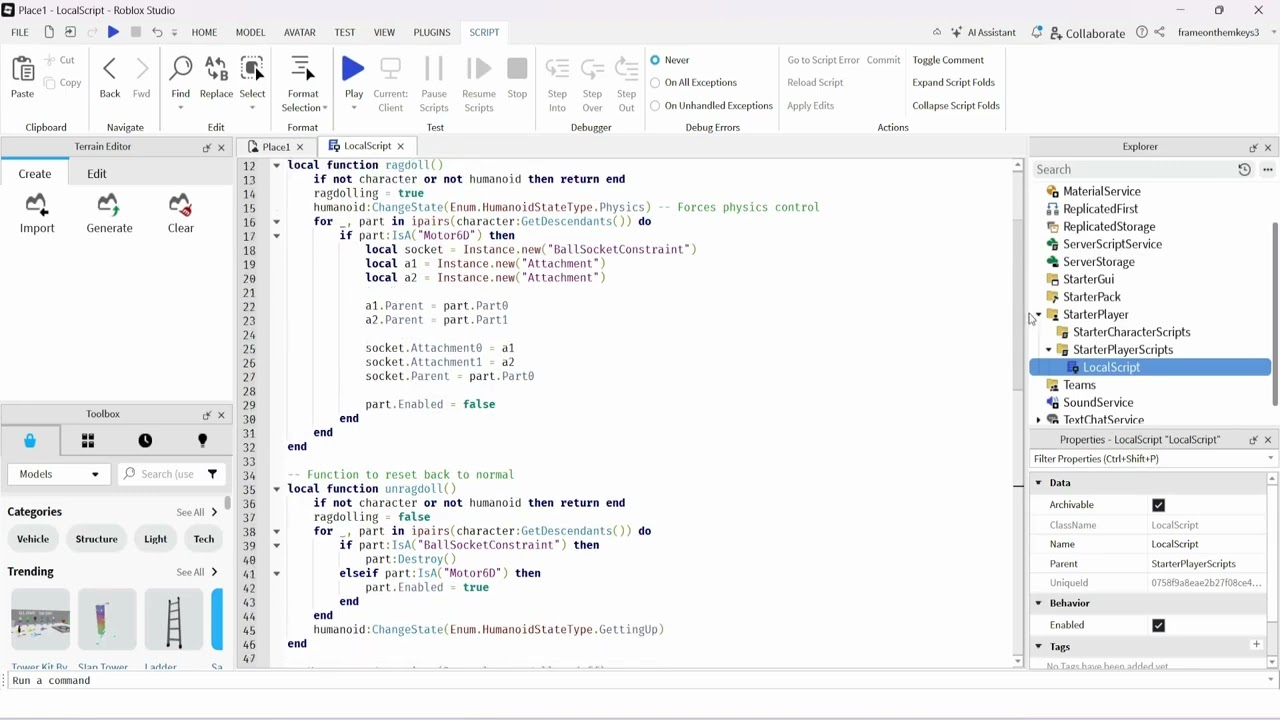The height and width of the screenshot is (720, 1280).
Task: Toggle the Archivable checkbox
Action: click(x=1158, y=505)
